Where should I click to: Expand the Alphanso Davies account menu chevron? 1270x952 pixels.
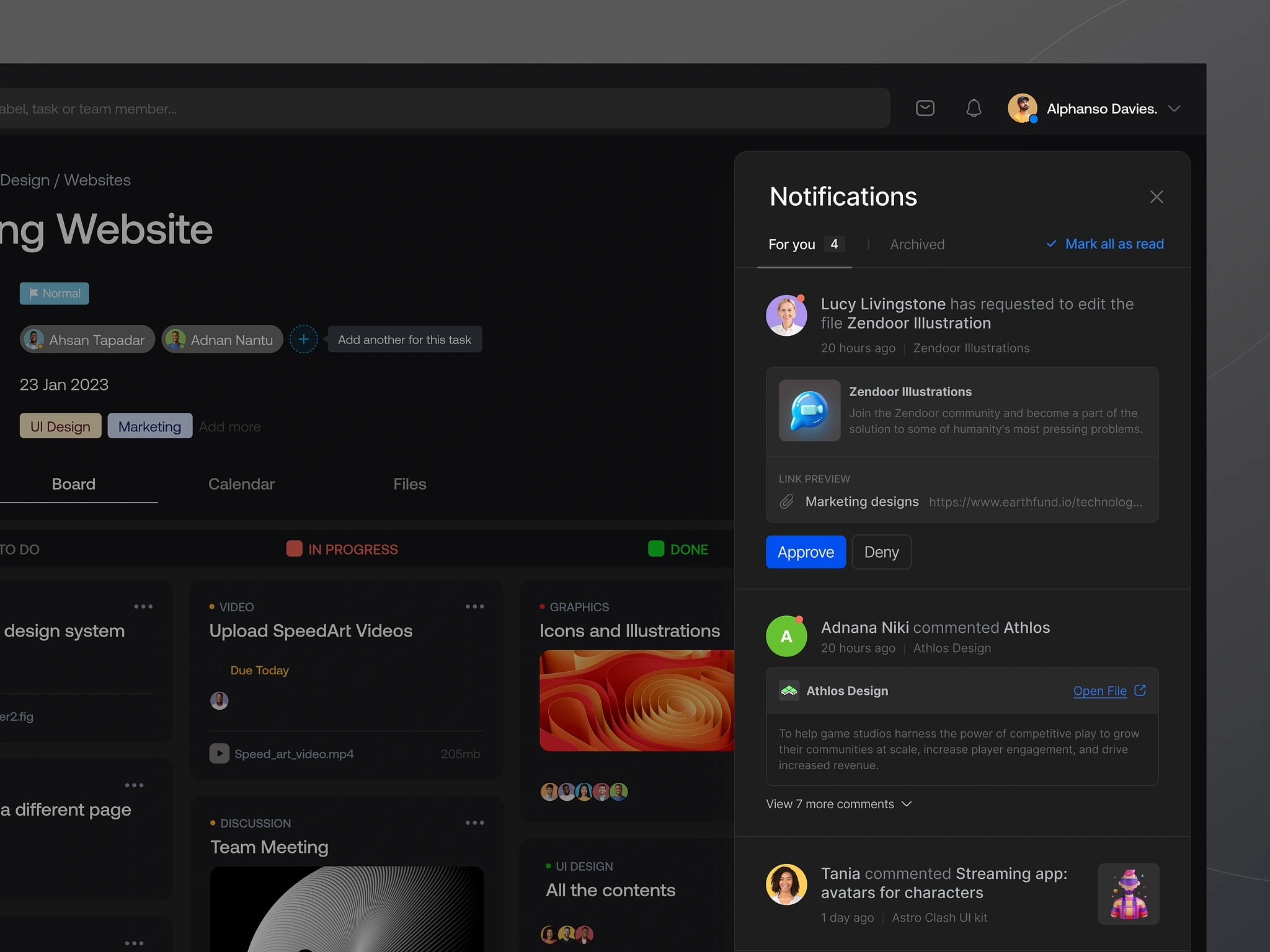(x=1173, y=108)
